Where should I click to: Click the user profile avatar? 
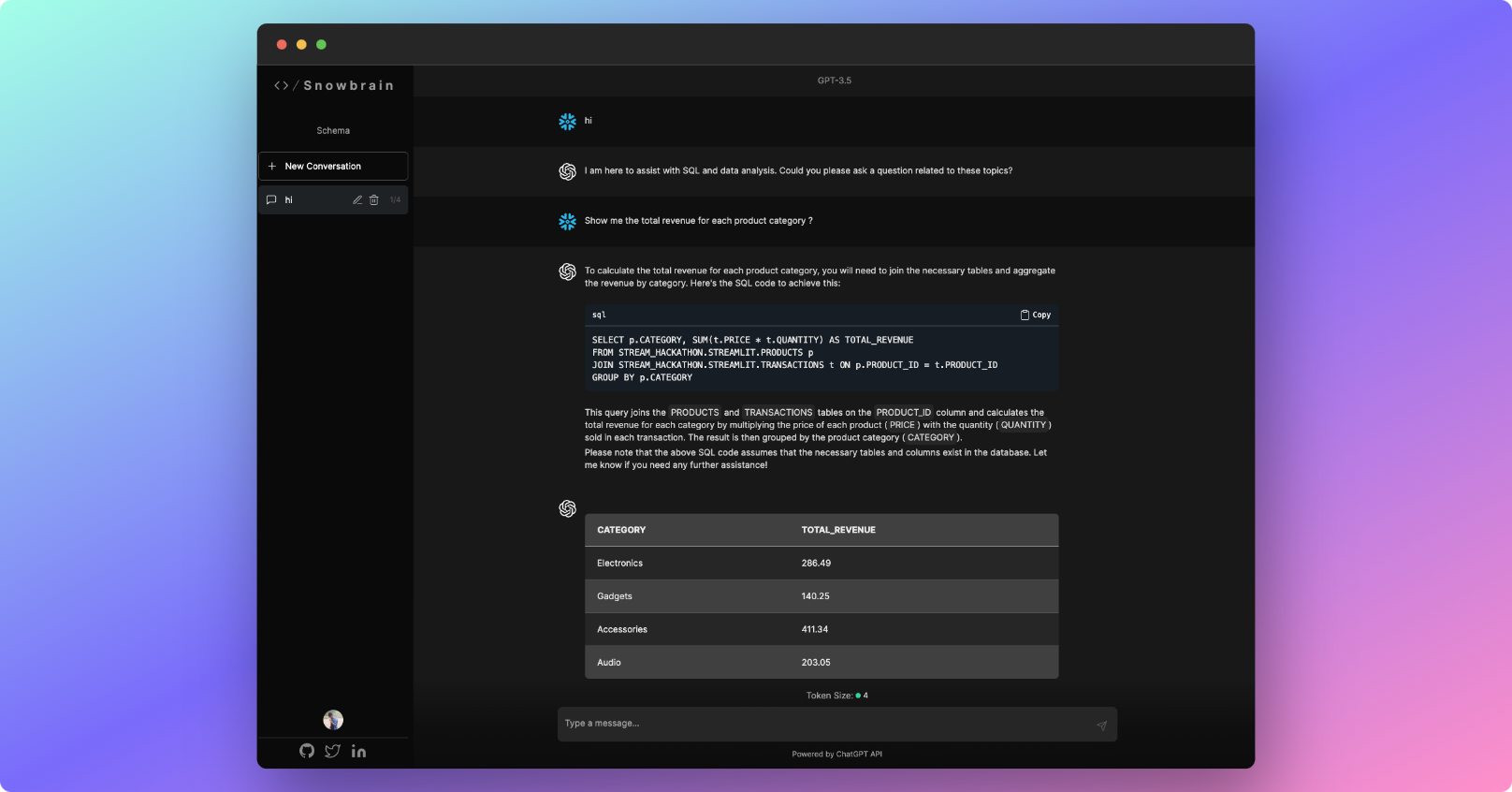click(333, 719)
